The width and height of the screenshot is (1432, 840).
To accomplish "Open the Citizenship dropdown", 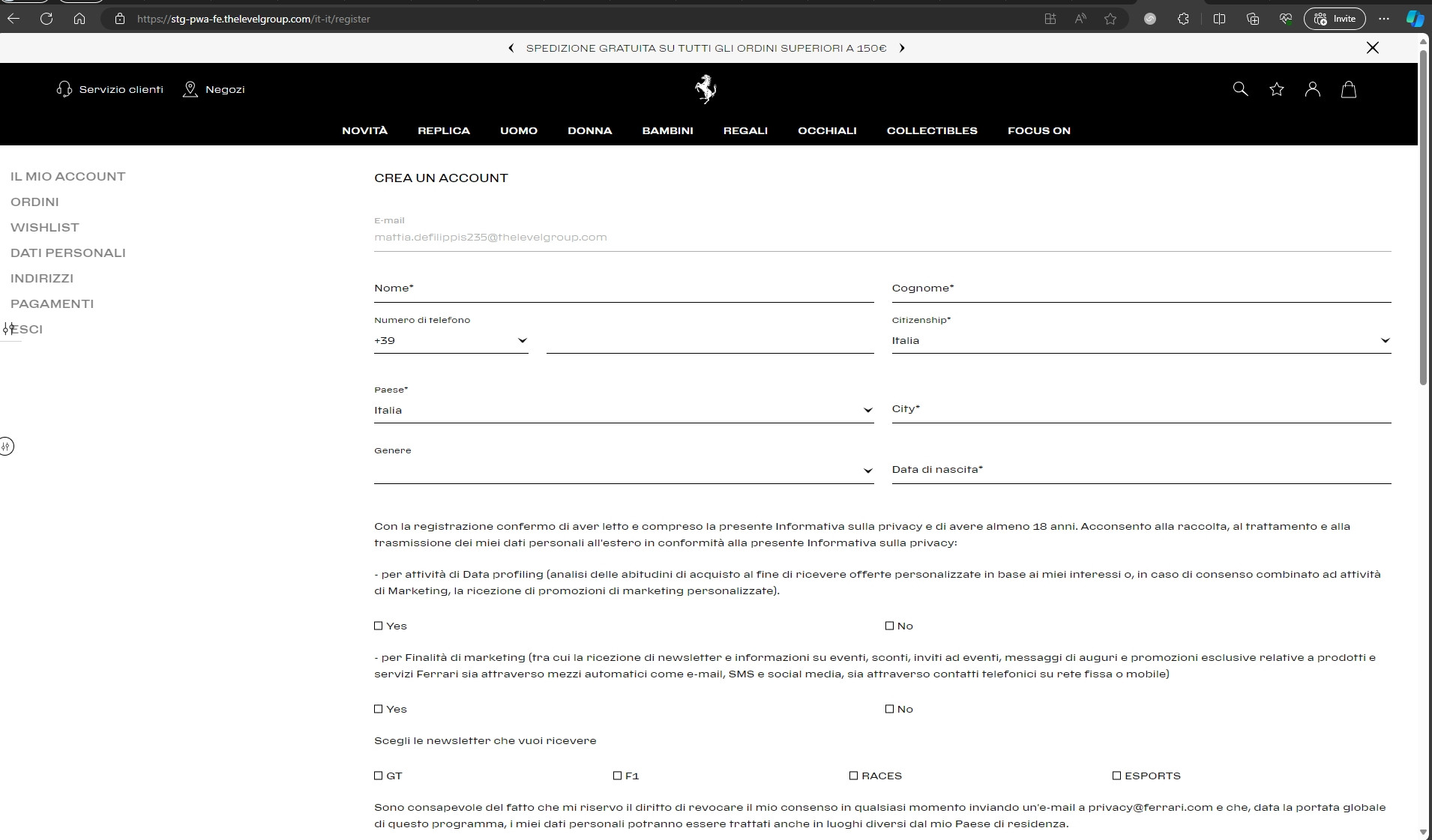I will pyautogui.click(x=1141, y=341).
